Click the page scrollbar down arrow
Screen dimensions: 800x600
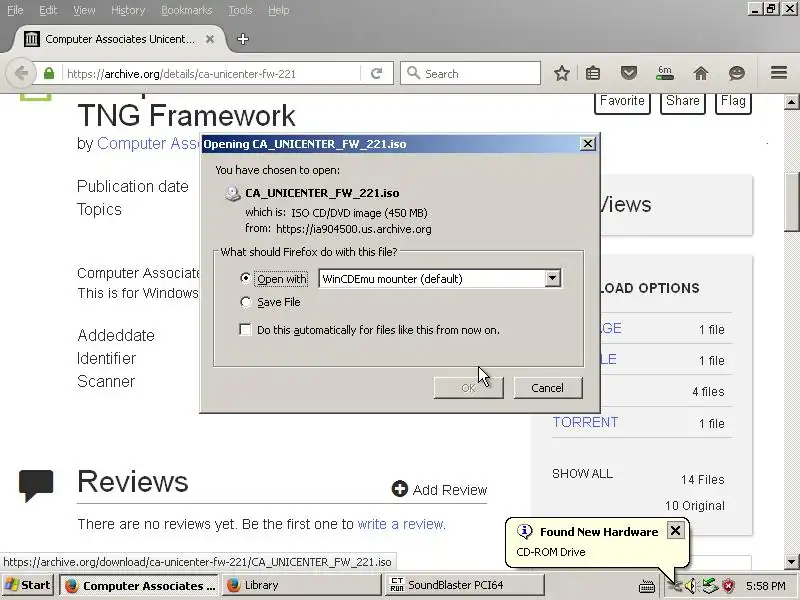tap(791, 562)
